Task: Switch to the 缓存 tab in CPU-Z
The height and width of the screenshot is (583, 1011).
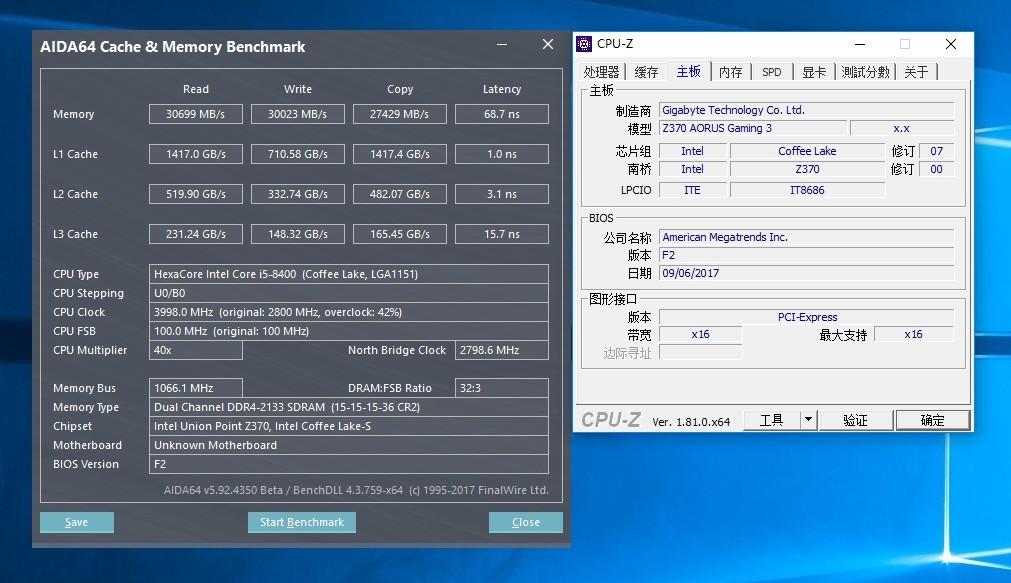Action: (646, 72)
